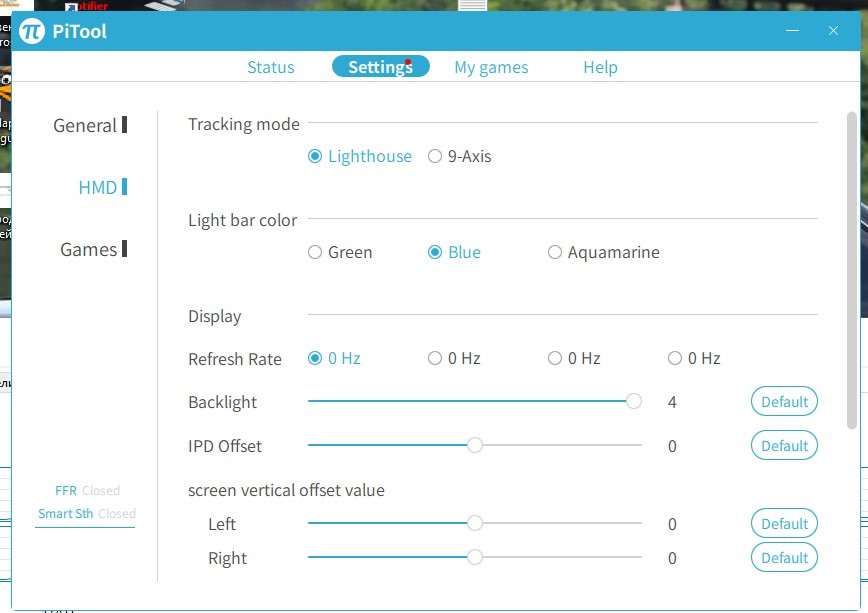This screenshot has width=868, height=613.
Task: Reset IPD Offset to Default
Action: [784, 445]
